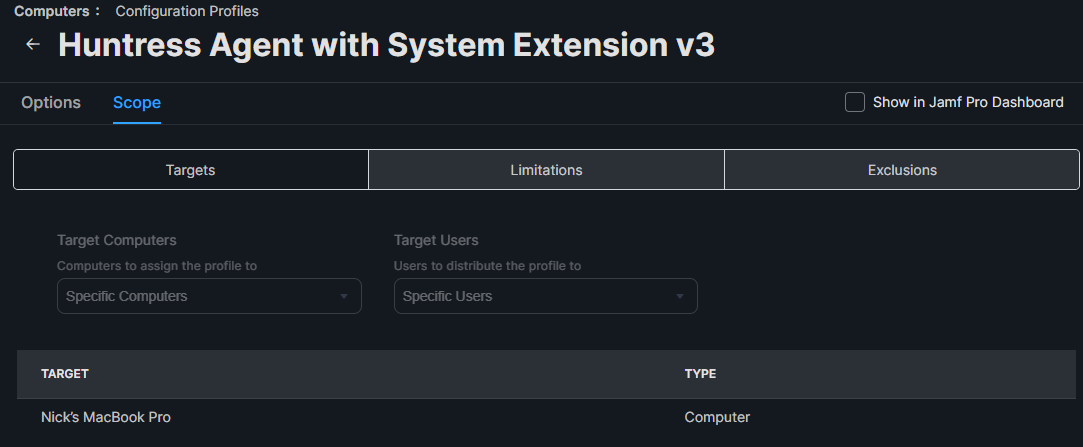The image size is (1083, 447).
Task: Sort by the TYPE column header
Action: click(700, 374)
